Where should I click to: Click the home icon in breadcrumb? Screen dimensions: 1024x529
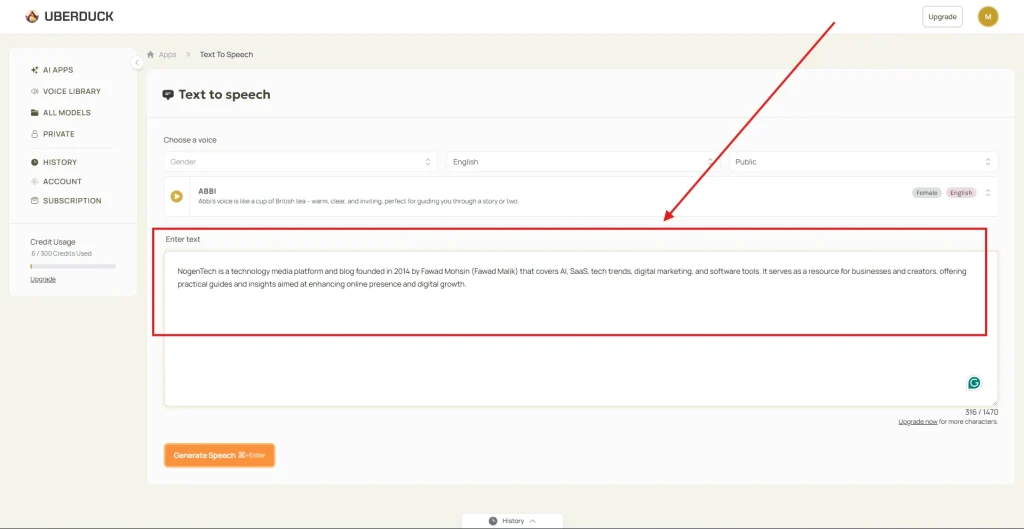point(150,54)
